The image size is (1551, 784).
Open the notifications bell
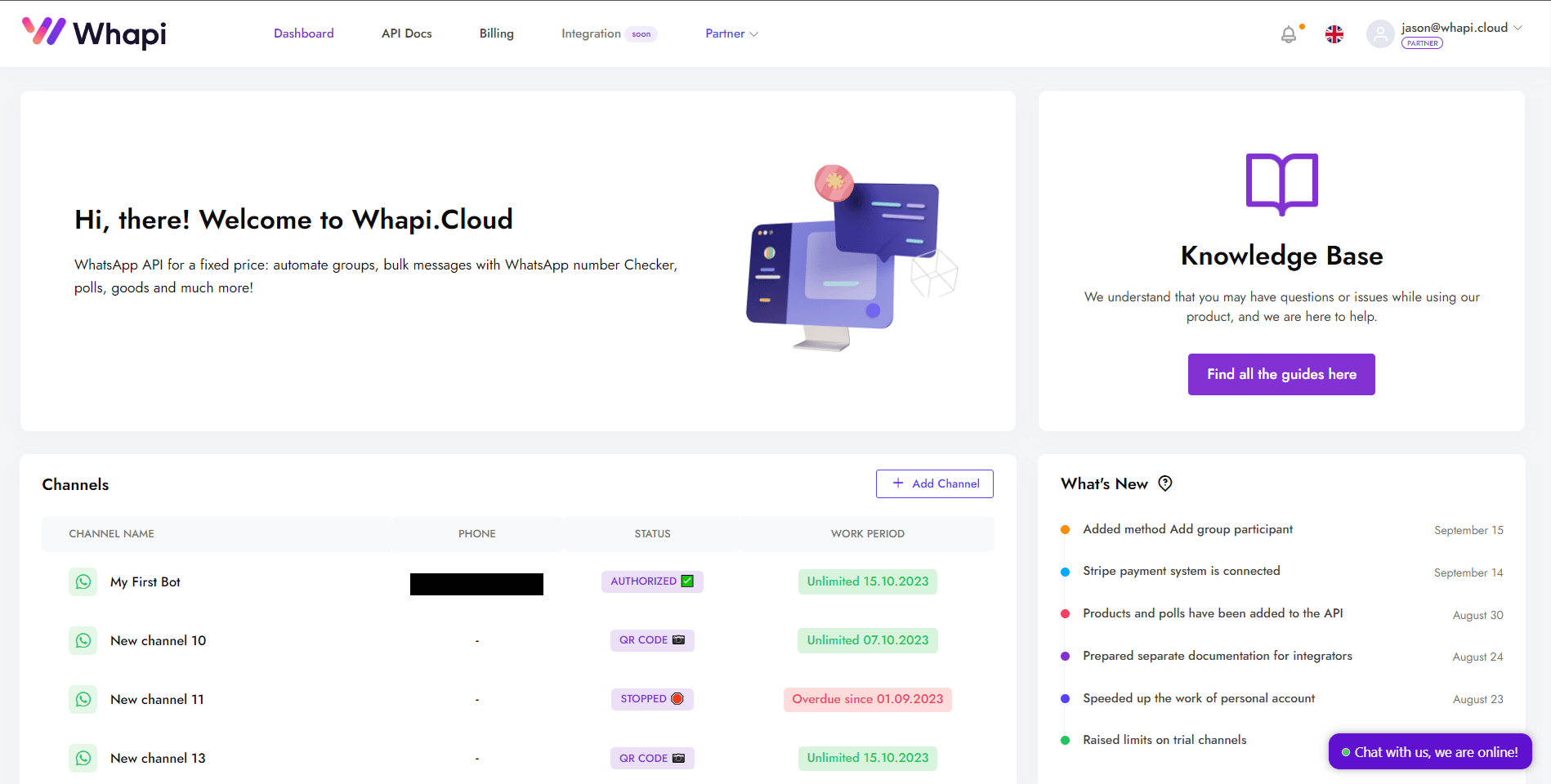coord(1289,34)
